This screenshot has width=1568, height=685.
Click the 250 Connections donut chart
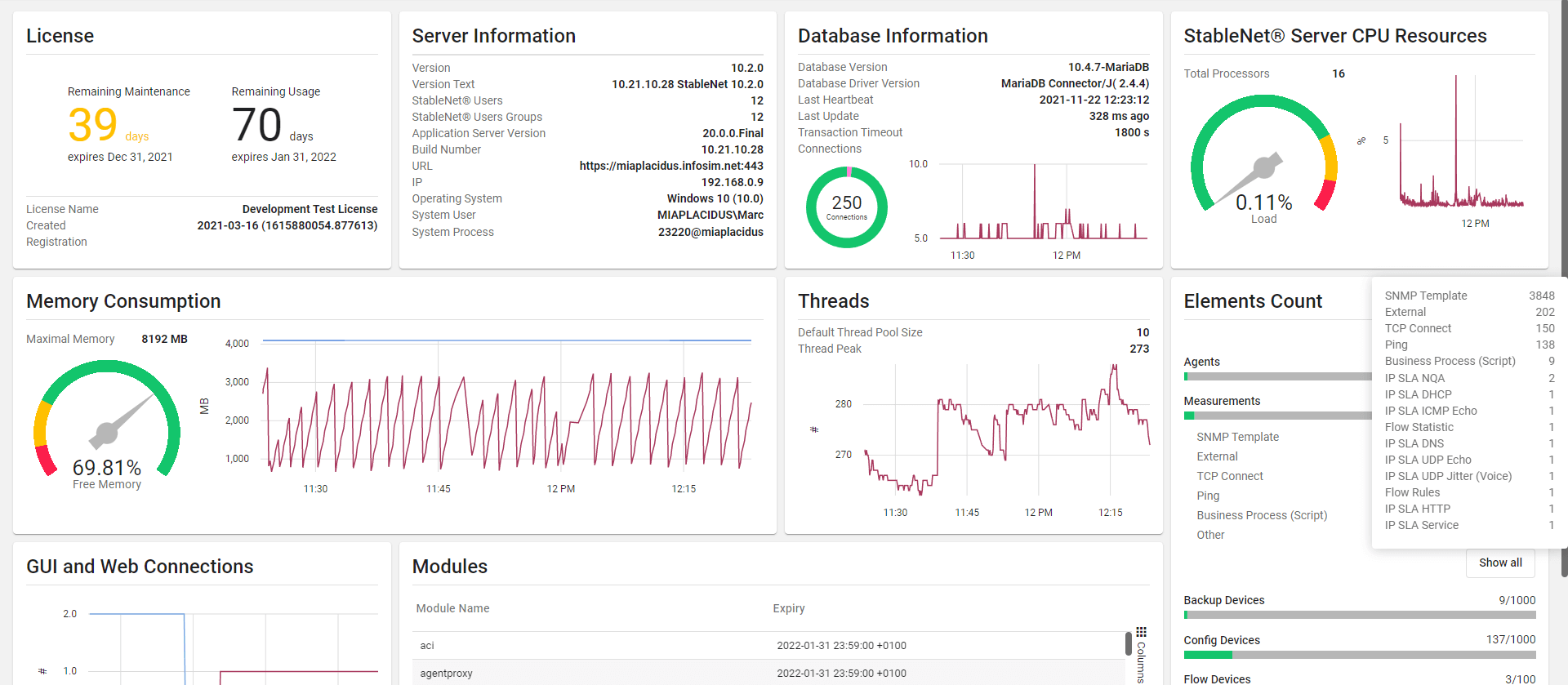coord(847,207)
